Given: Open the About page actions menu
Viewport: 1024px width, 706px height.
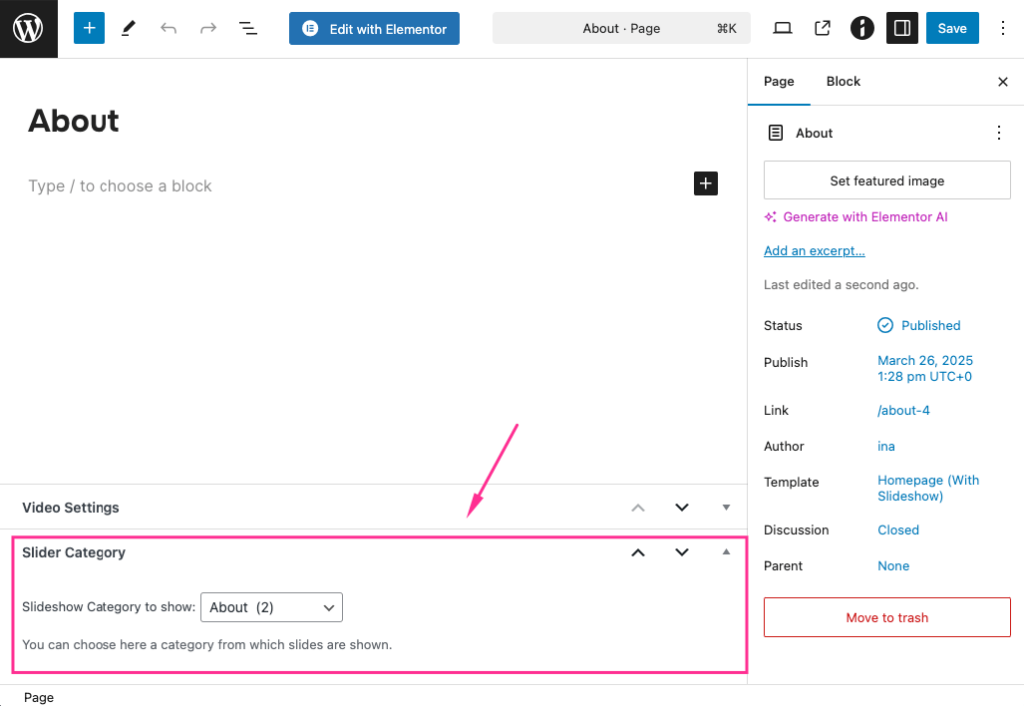Looking at the screenshot, I should (x=998, y=132).
